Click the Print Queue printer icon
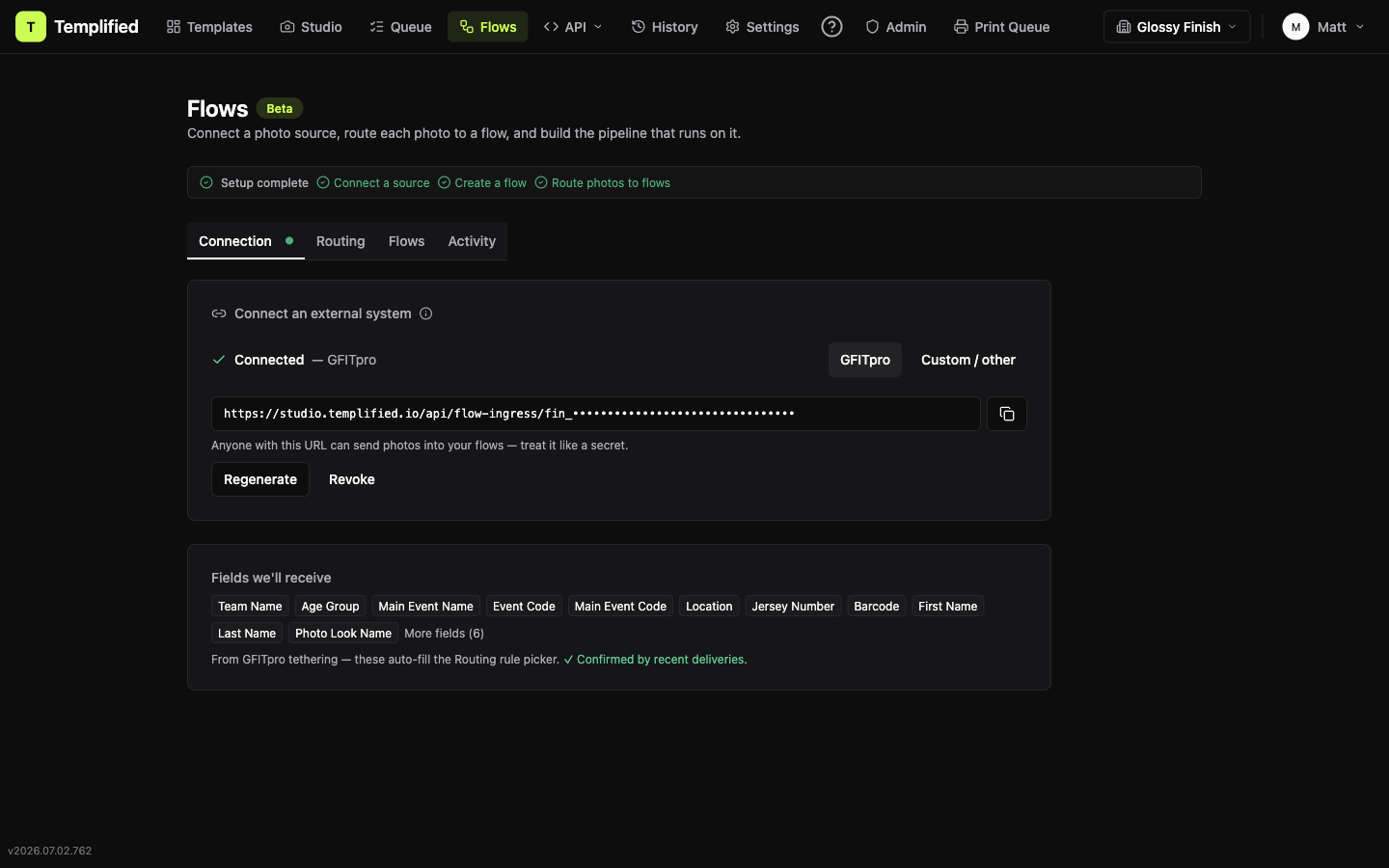The height and width of the screenshot is (868, 1389). coord(962,27)
